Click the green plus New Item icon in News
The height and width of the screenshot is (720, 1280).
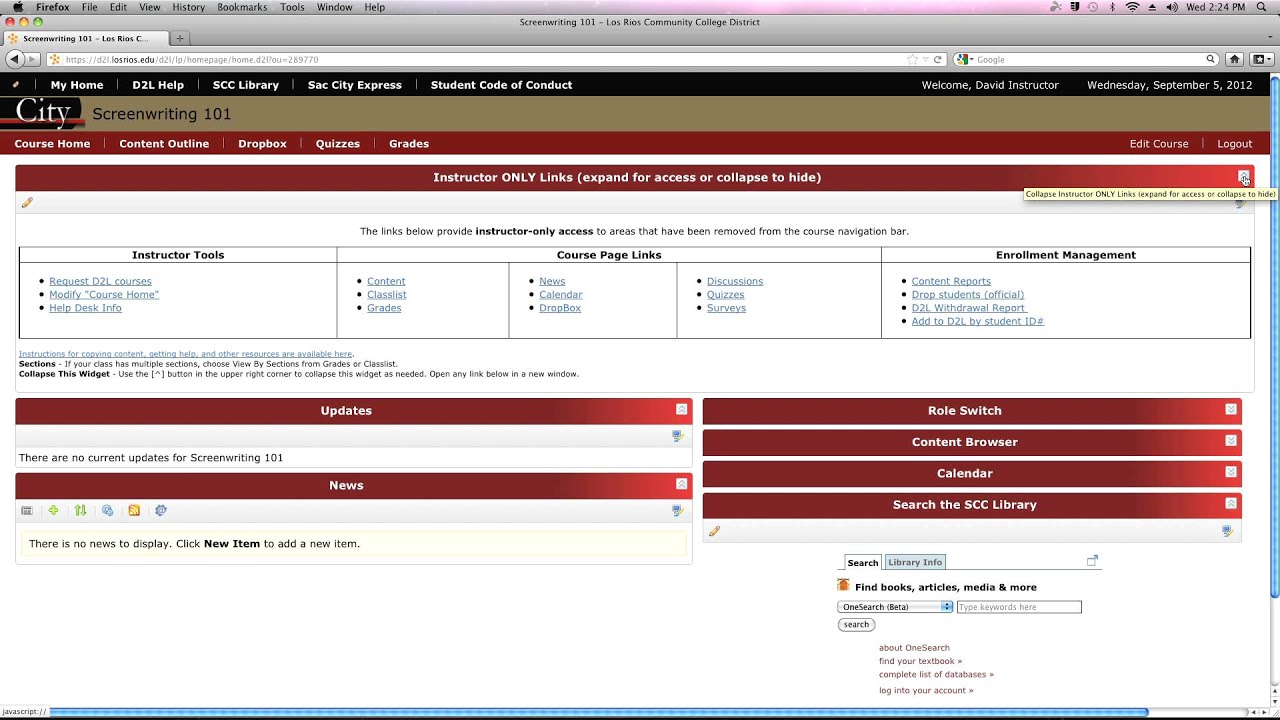pos(53,510)
